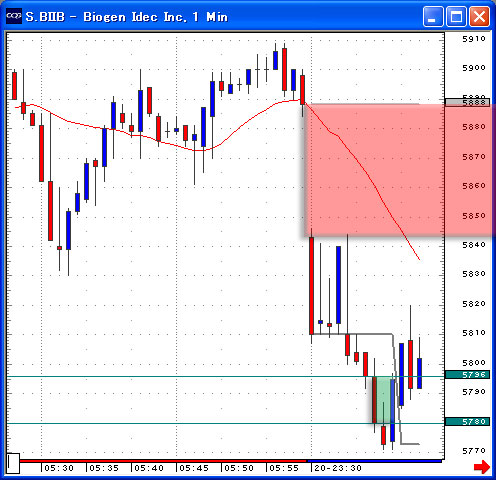The height and width of the screenshot is (480, 496).
Task: Click the 5820 price axis label
Action: pos(474,304)
